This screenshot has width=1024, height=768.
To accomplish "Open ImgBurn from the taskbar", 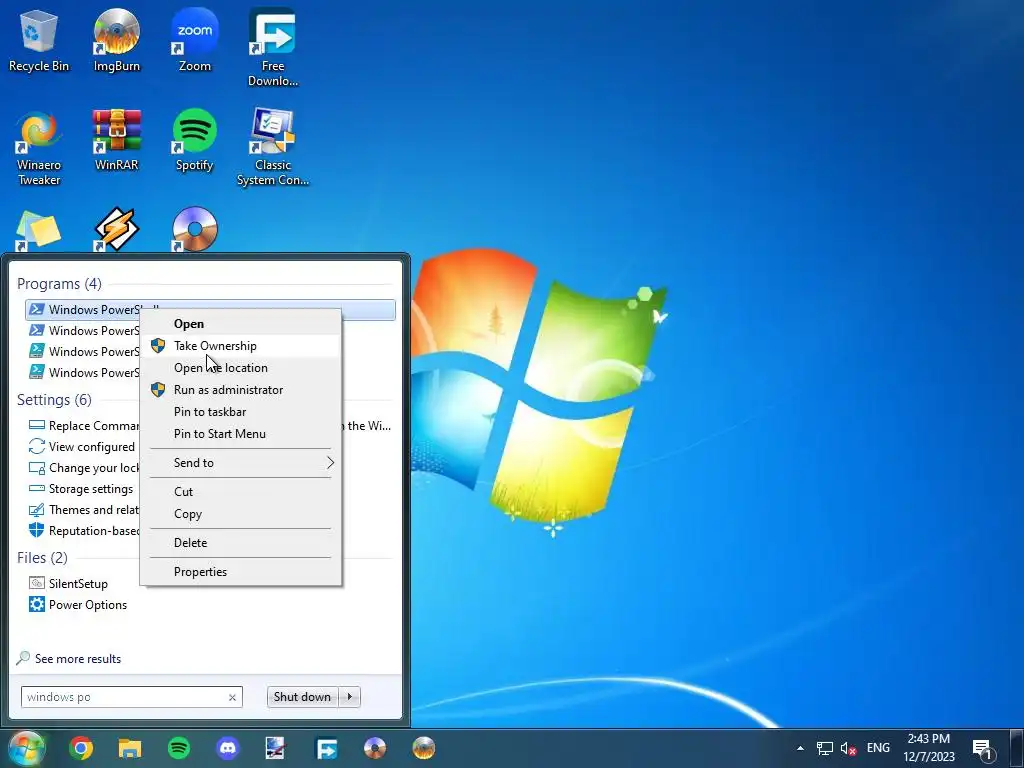I will pyautogui.click(x=424, y=748).
